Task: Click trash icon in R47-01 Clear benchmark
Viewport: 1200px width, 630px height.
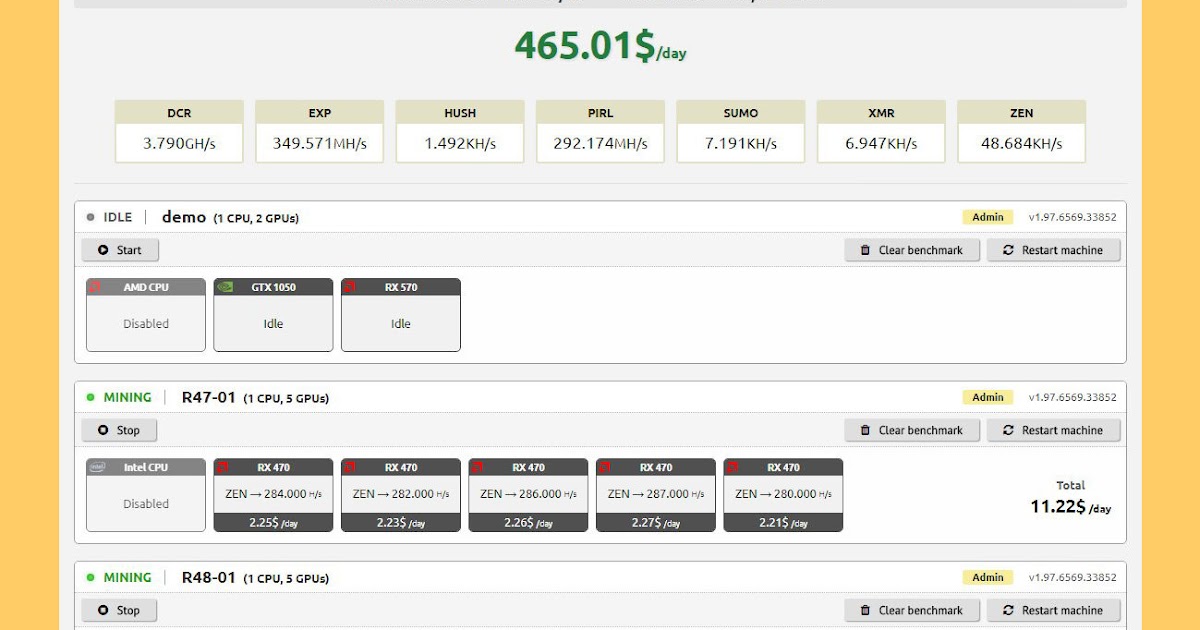Action: coord(865,430)
